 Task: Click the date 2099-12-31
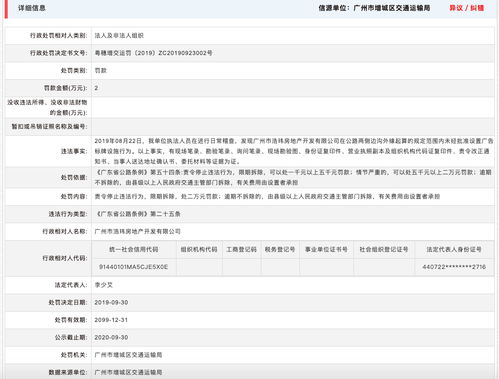[x=111, y=320]
